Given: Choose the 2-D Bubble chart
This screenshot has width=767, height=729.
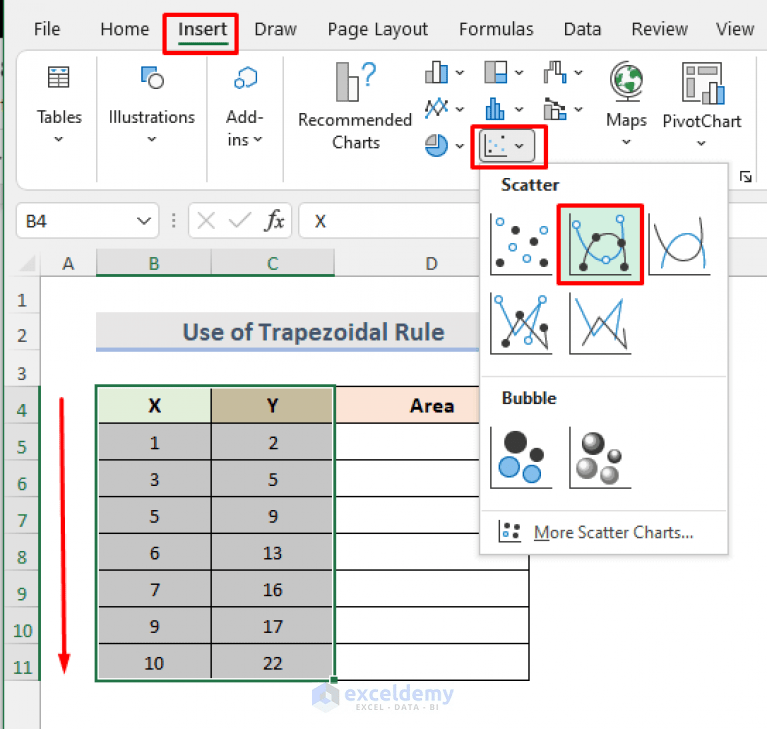Looking at the screenshot, I should [521, 457].
